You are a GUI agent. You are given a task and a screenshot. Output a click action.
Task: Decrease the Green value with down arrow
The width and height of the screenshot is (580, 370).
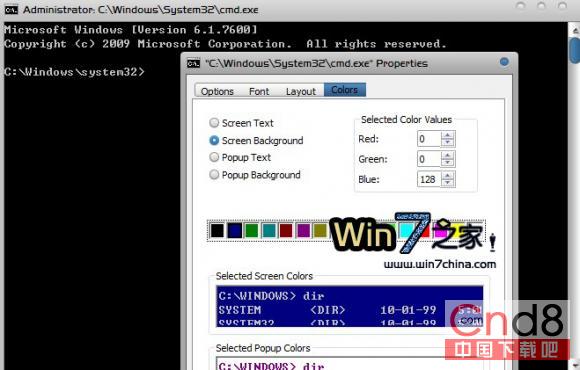[448, 162]
